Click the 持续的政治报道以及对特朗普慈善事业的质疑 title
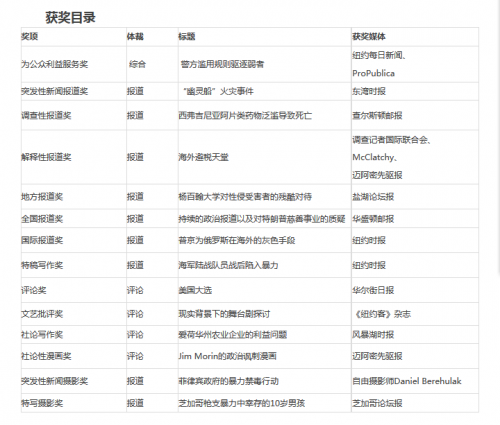Screen dimensions: 500x425 (262, 219)
